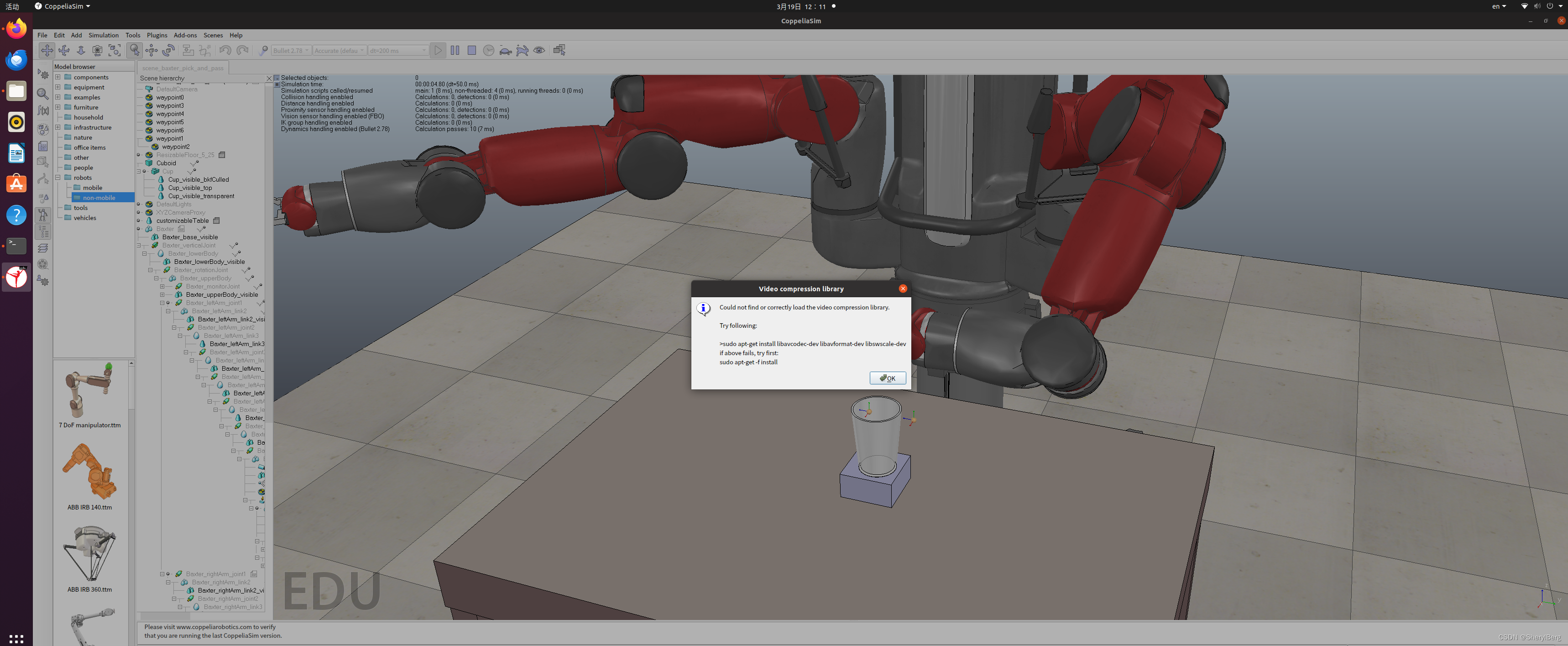Activate the zoom tool in the left sidebar

(x=42, y=93)
